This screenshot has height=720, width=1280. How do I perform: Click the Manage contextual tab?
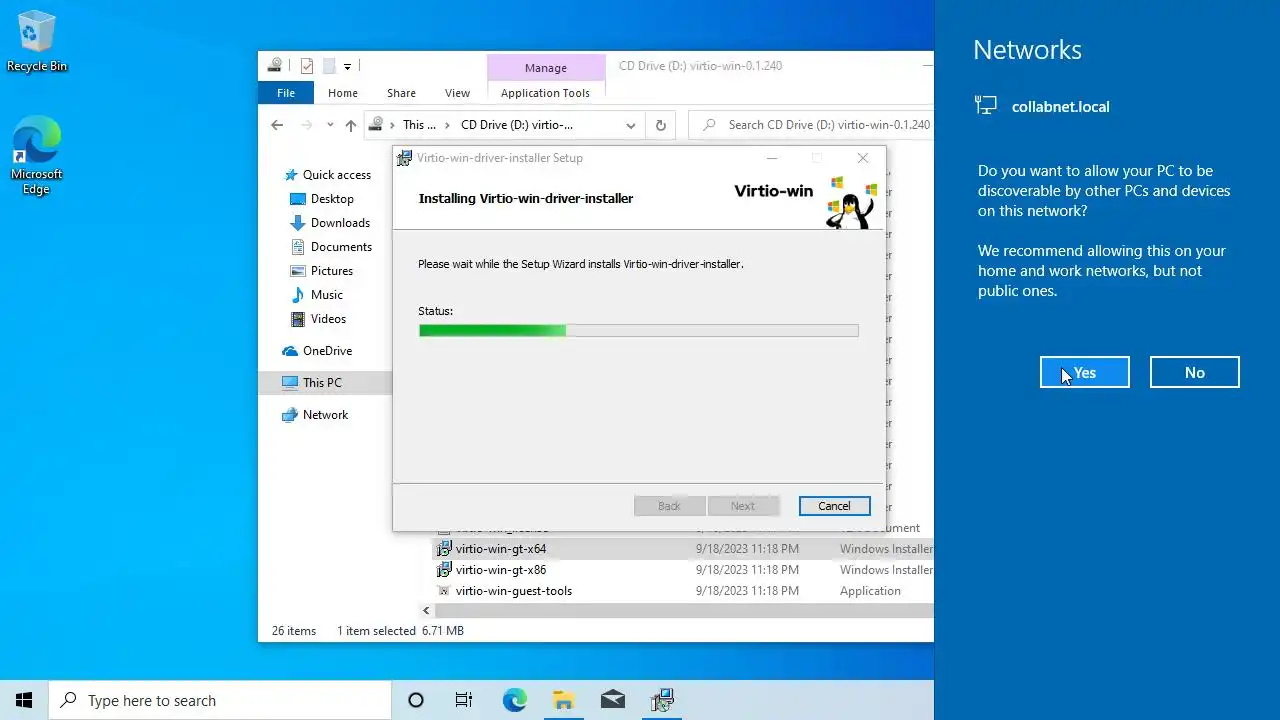(x=546, y=68)
